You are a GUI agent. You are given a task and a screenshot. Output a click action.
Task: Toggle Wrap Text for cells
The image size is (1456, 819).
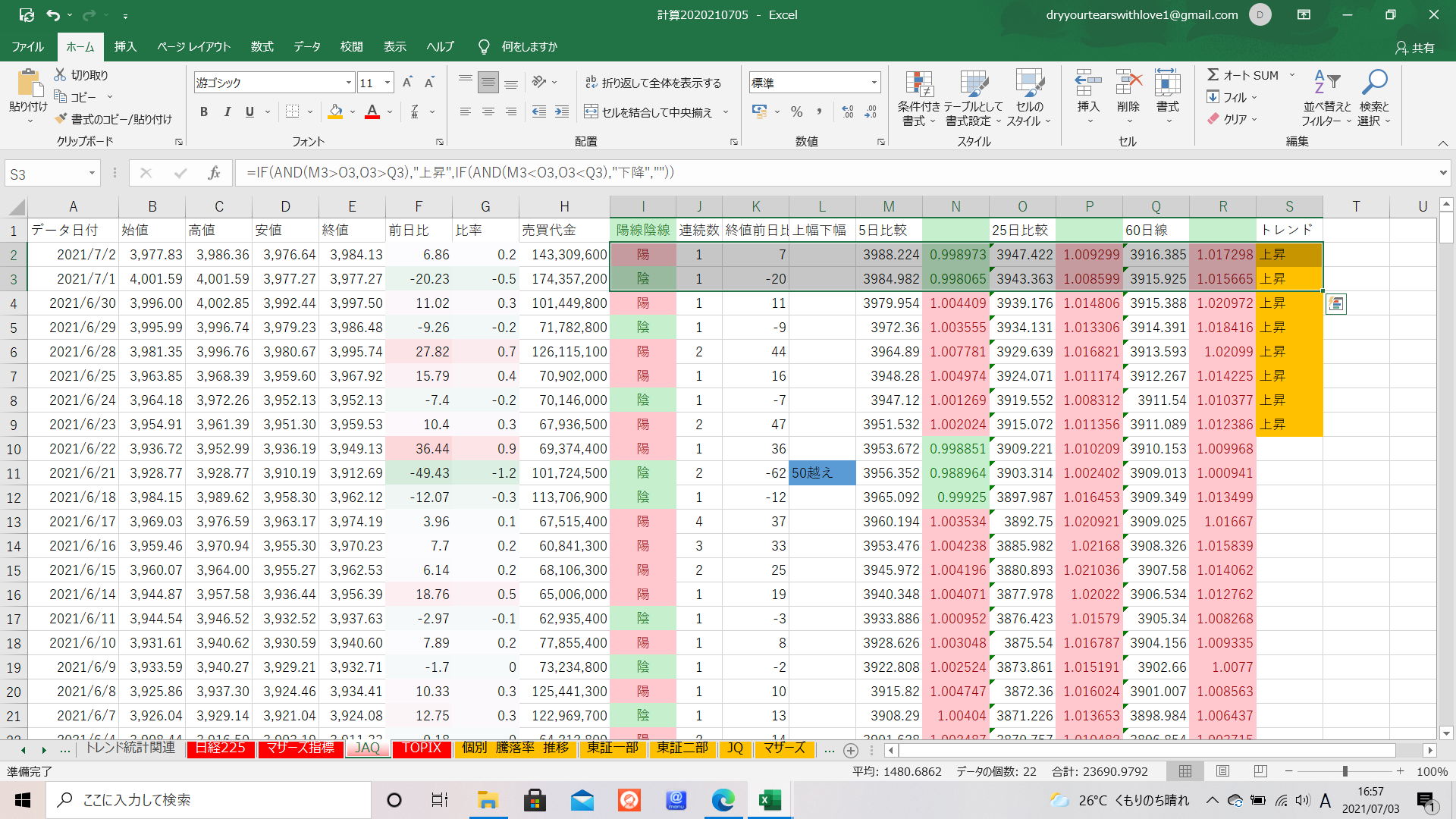[x=591, y=83]
